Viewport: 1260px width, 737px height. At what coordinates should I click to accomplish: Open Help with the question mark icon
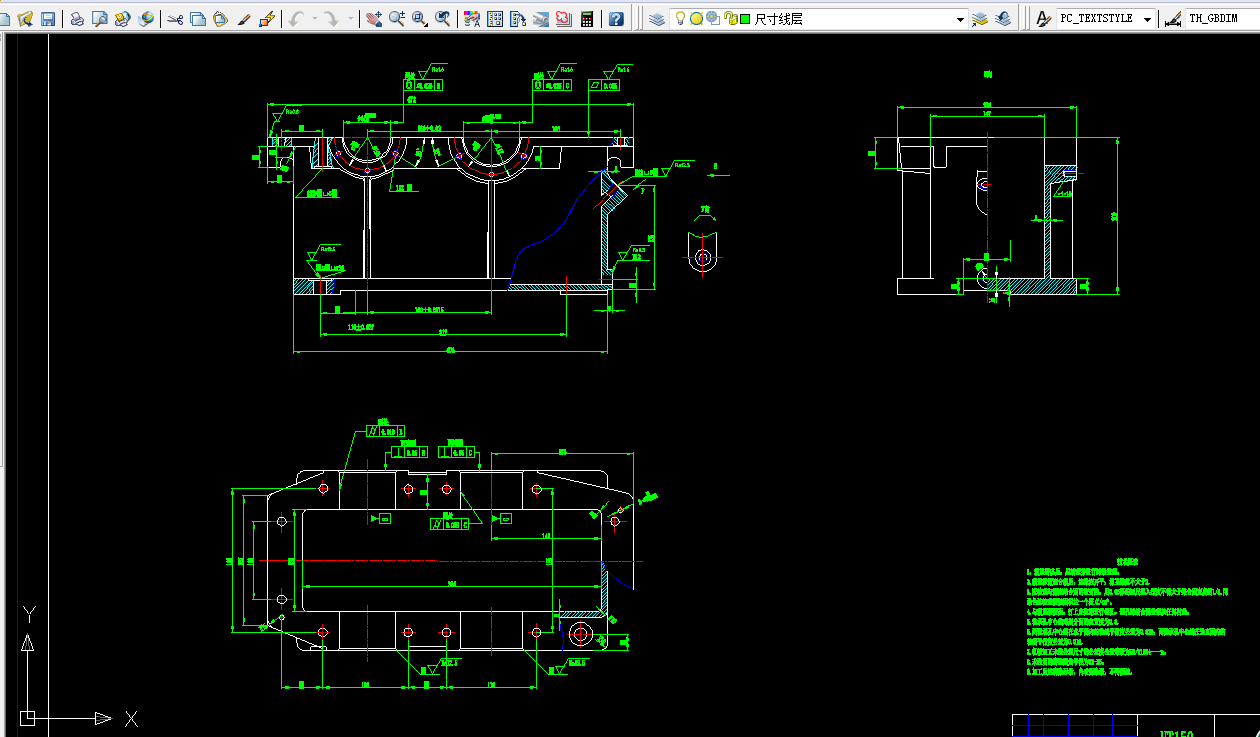pos(616,19)
